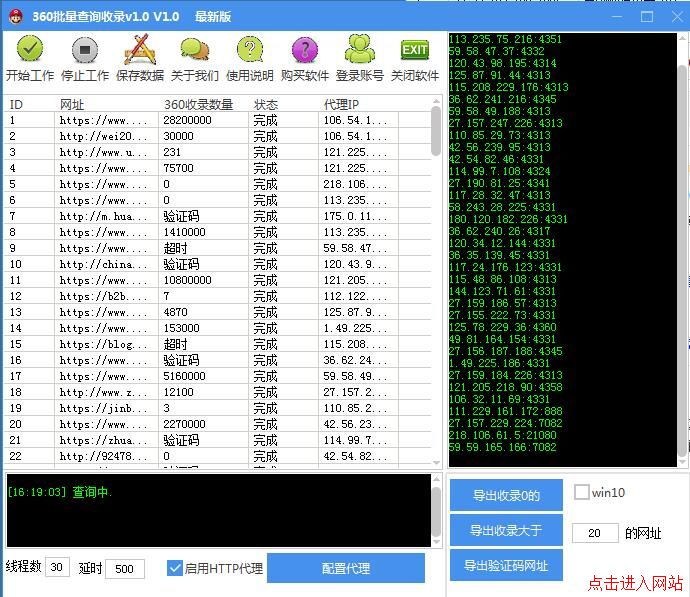Click 导出验证码网址 export button

(506, 565)
